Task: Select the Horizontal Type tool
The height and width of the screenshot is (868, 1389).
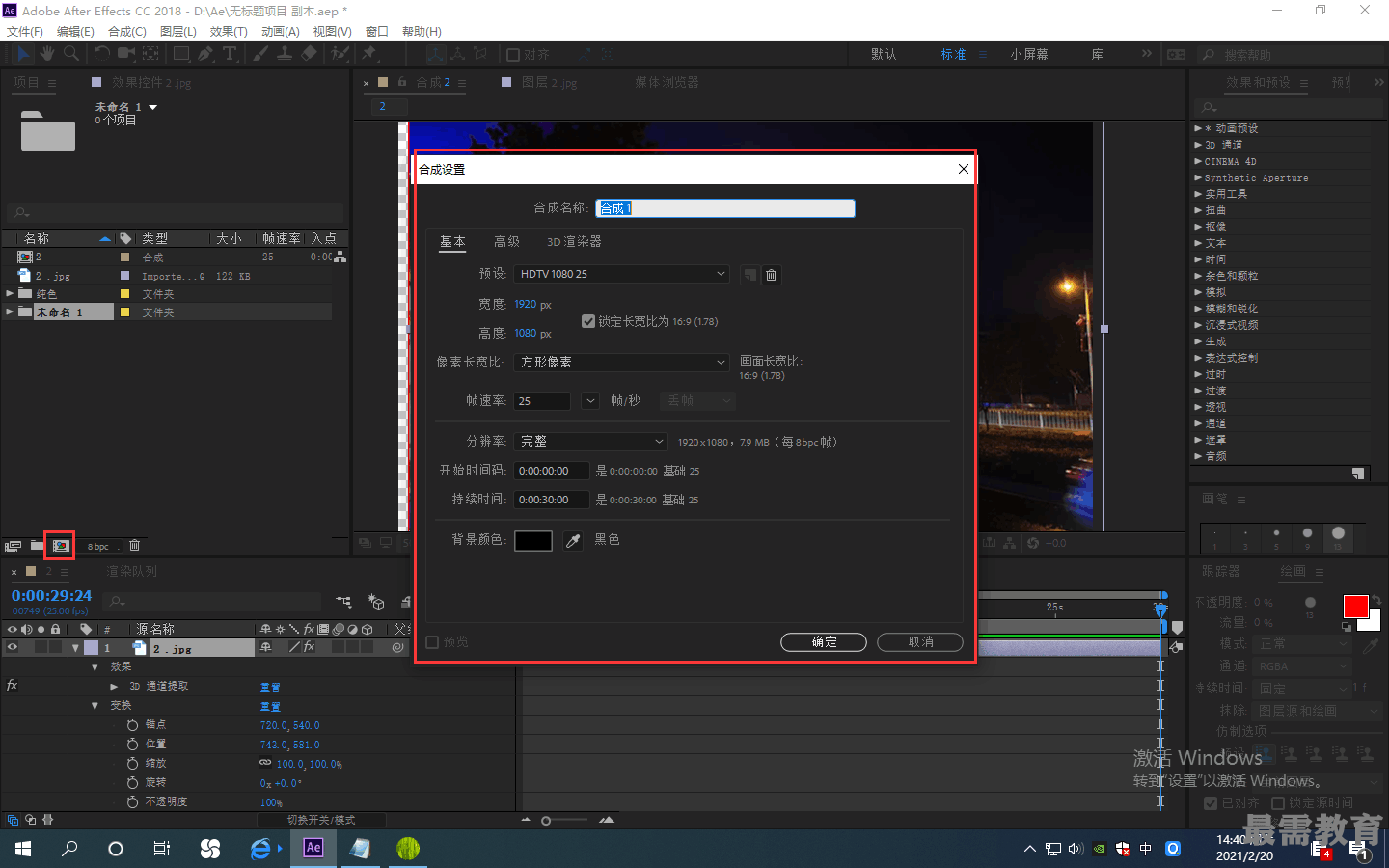Action: pyautogui.click(x=230, y=54)
